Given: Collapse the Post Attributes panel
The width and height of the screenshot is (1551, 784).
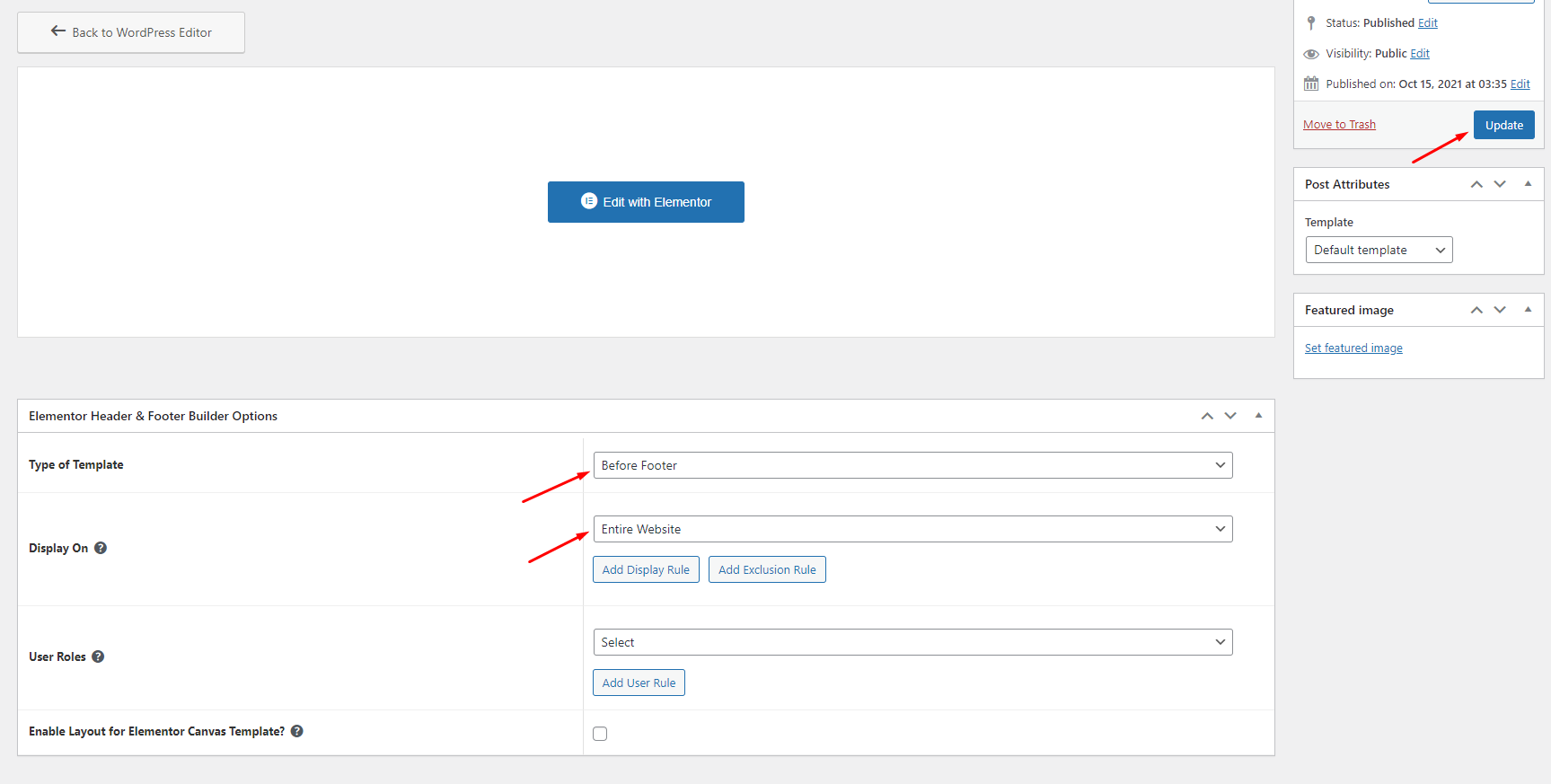Looking at the screenshot, I should 1528,184.
